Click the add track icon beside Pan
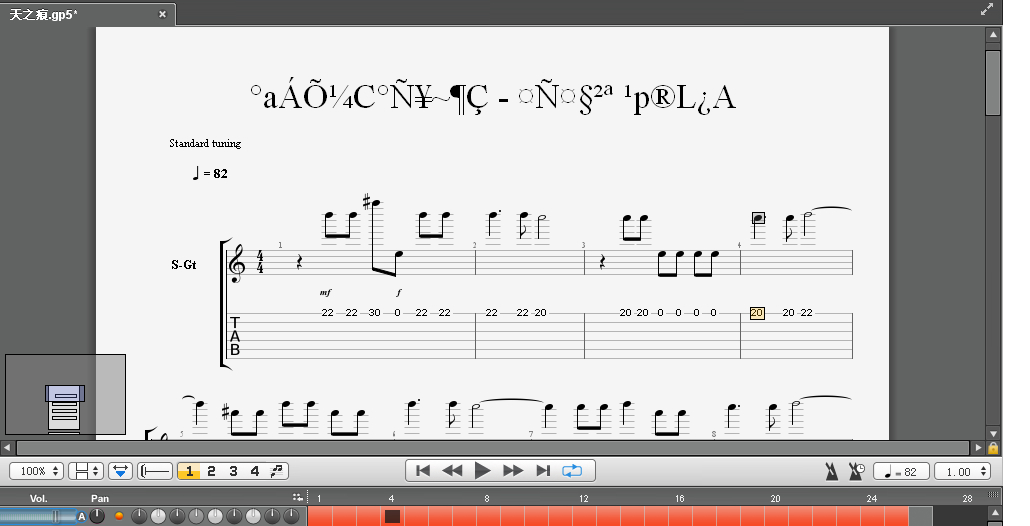1030x526 pixels. point(298,498)
